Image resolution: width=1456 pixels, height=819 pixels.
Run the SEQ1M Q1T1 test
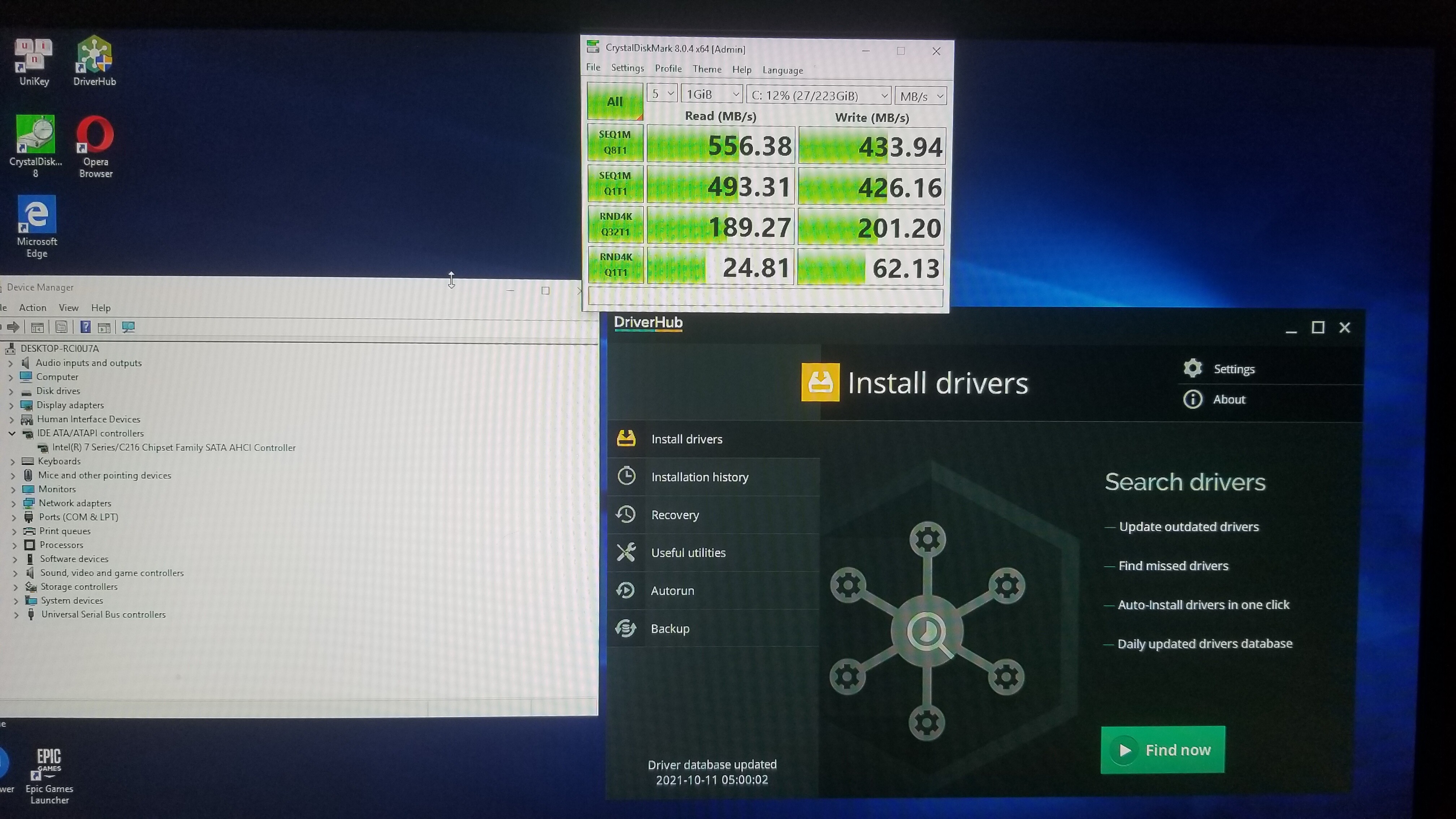coord(615,183)
